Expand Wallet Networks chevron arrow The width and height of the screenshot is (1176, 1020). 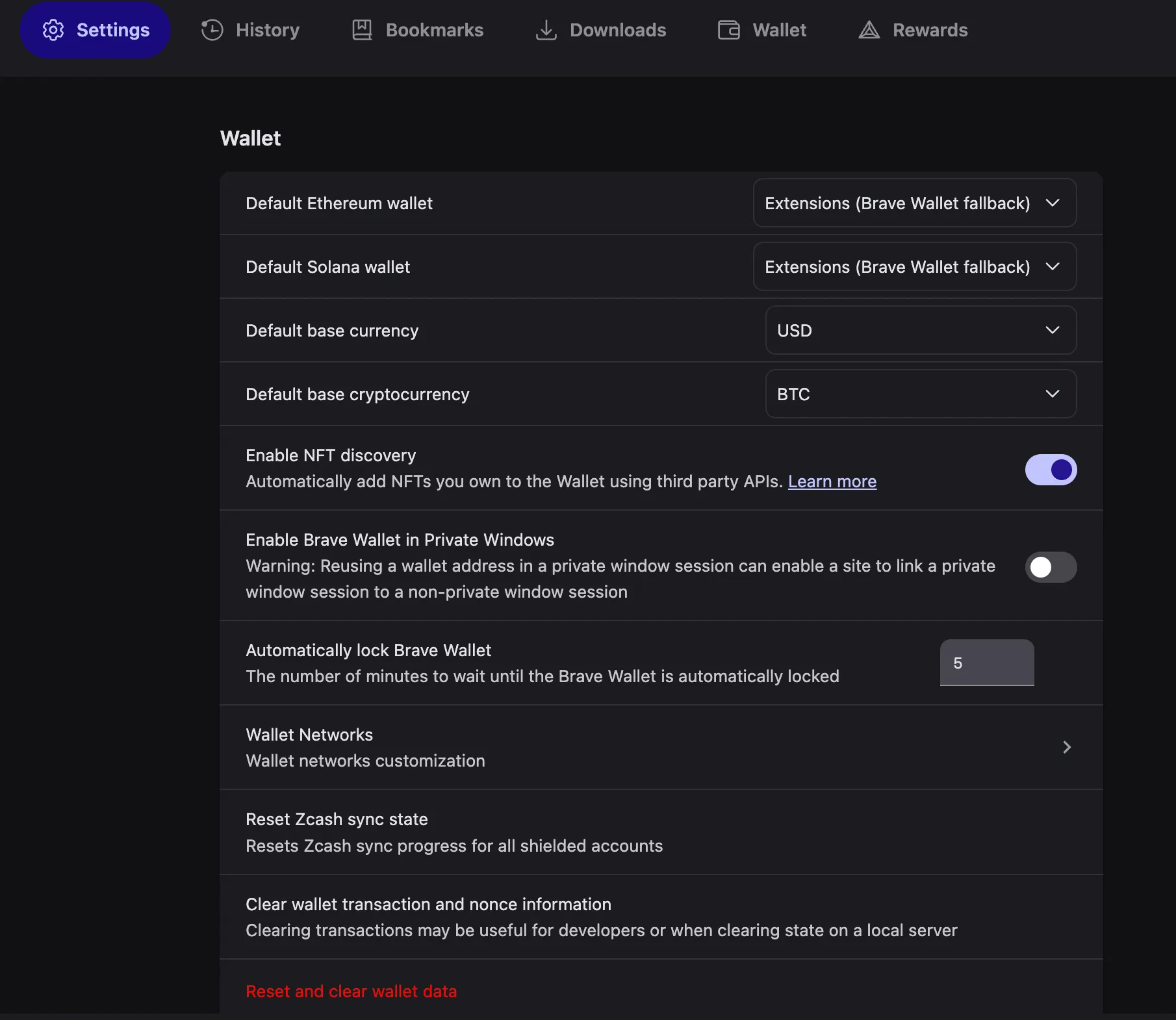point(1066,747)
